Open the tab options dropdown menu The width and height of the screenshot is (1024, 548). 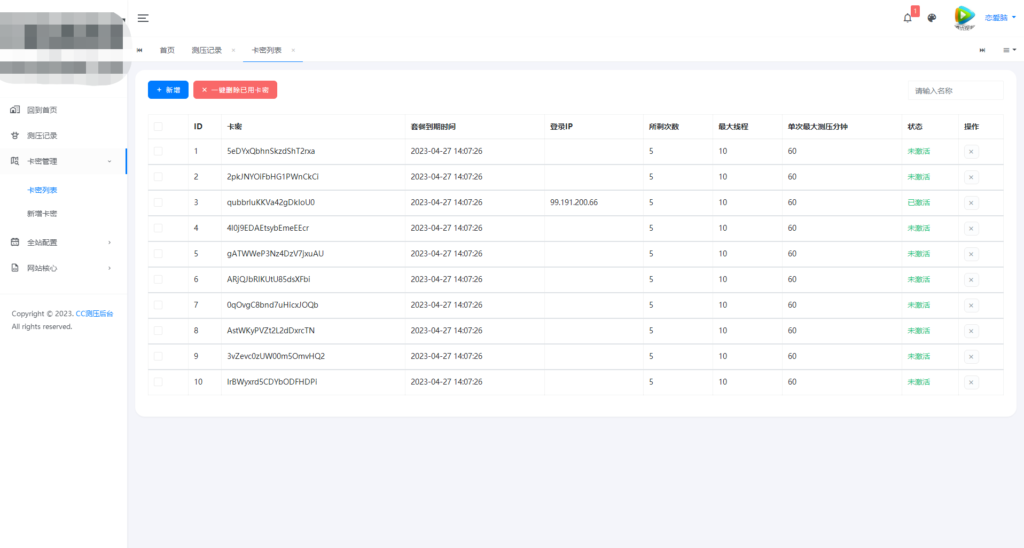coord(1009,50)
